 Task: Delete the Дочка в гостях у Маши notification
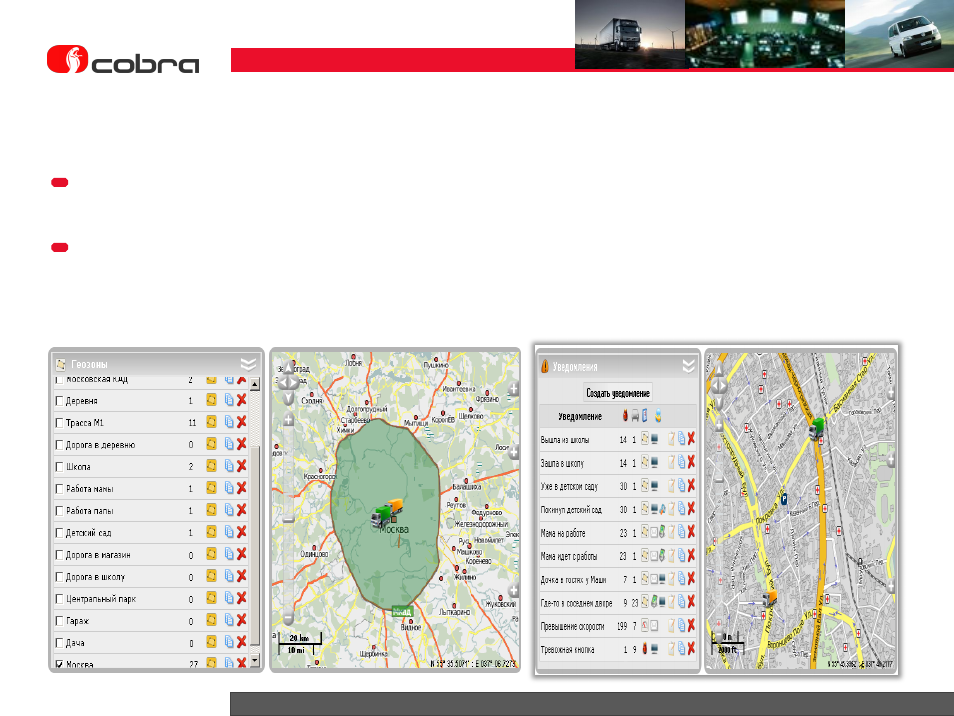point(691,579)
